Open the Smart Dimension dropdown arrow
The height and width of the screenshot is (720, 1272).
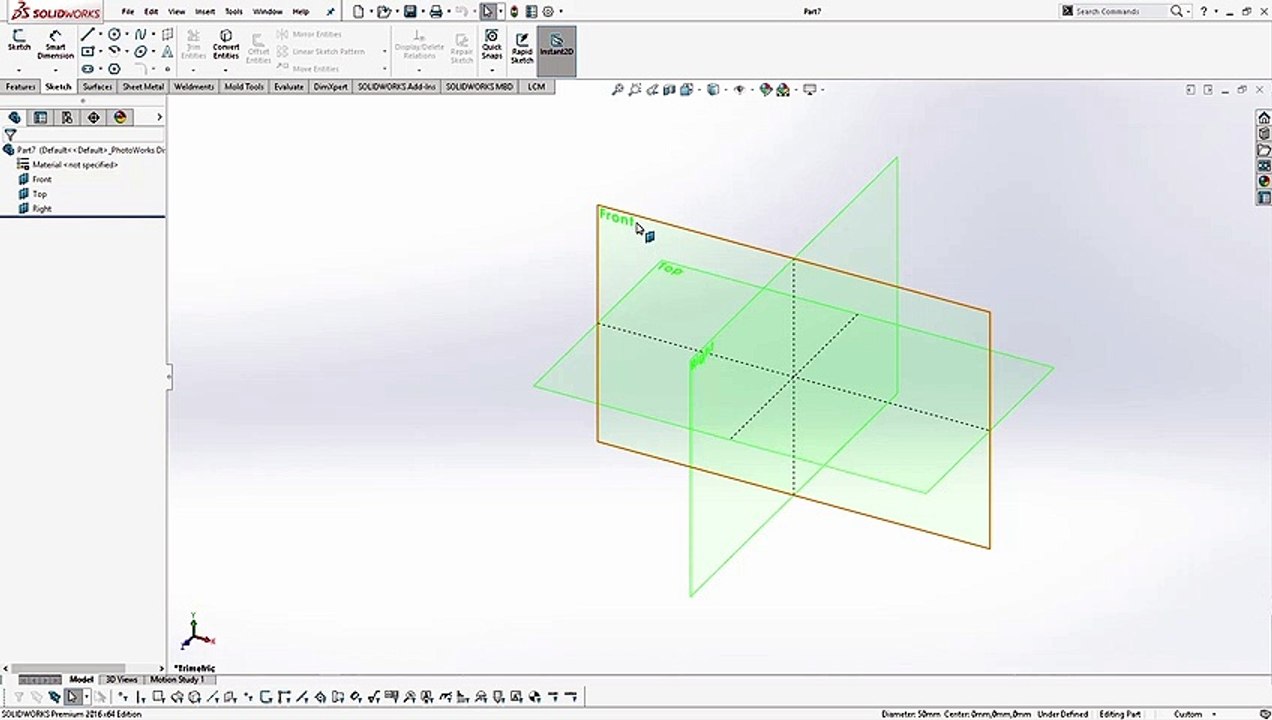55,70
